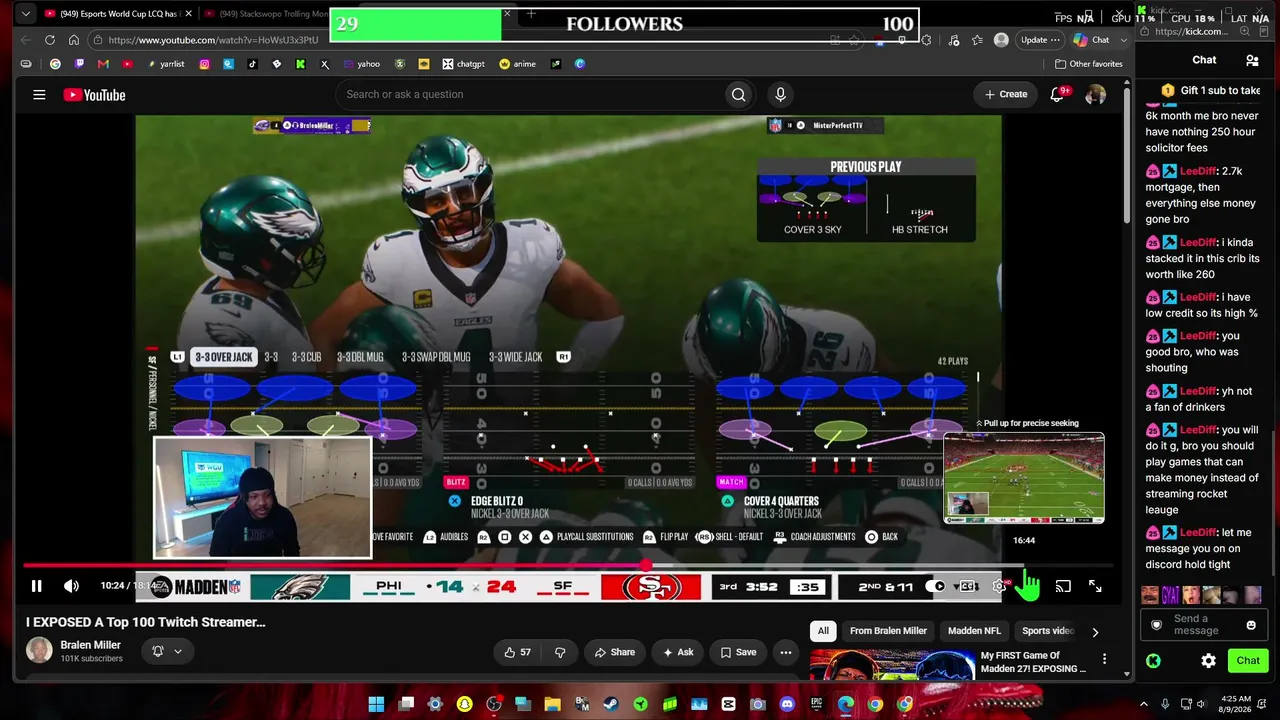Open options for My FIRST Game Of Madden 27 video
Screen dimensions: 1280x720
tap(1104, 659)
